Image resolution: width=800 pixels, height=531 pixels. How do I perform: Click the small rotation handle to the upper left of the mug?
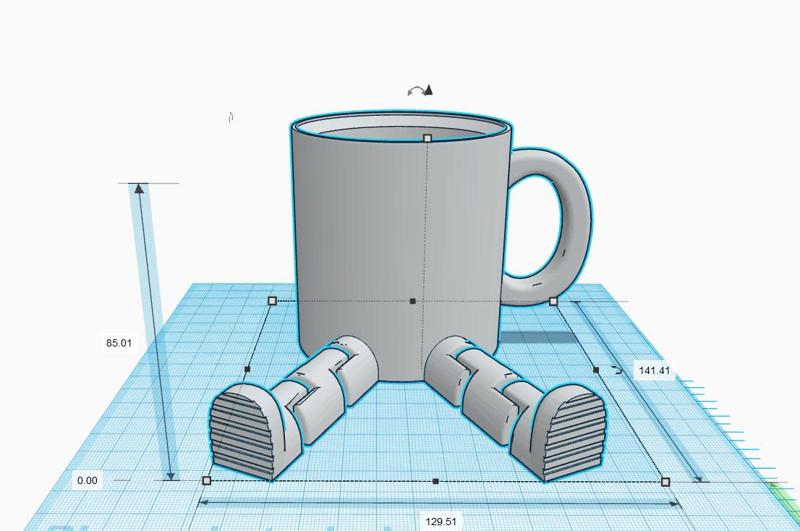[231, 118]
